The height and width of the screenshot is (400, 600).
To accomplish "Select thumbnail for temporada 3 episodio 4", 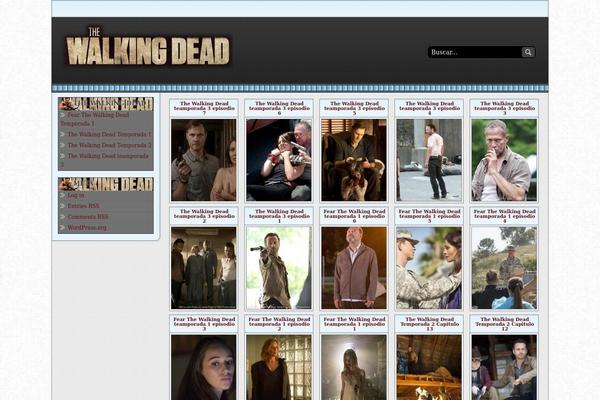I will (x=429, y=160).
